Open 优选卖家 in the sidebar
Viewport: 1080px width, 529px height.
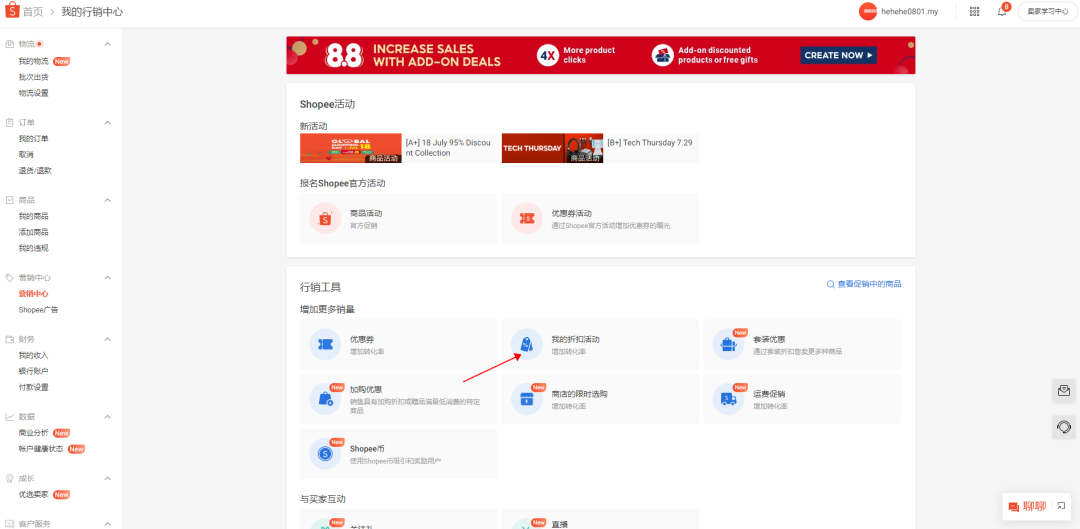(x=34, y=495)
